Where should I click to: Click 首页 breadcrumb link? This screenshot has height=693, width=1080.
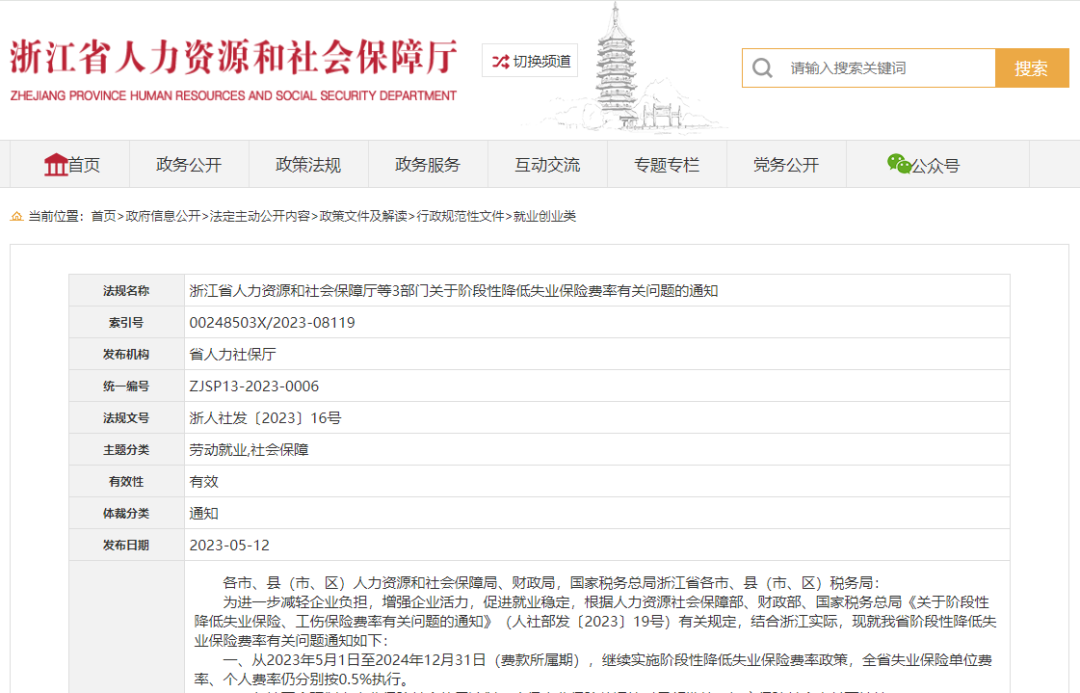tap(103, 216)
